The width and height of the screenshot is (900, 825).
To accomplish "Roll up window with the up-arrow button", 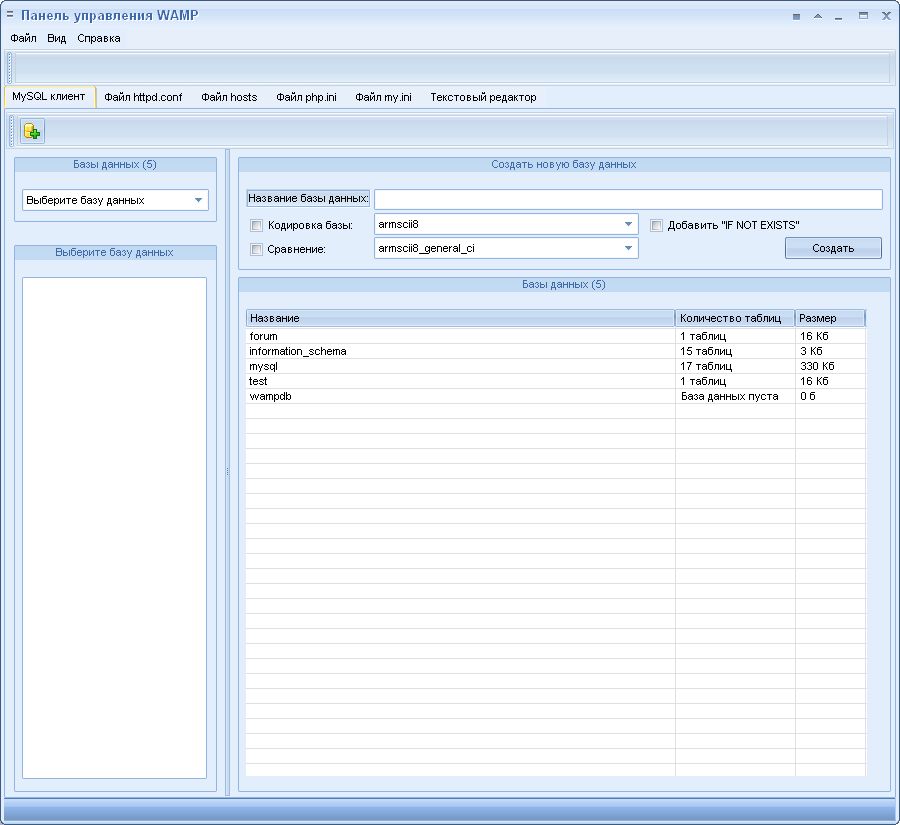I will pyautogui.click(x=818, y=17).
